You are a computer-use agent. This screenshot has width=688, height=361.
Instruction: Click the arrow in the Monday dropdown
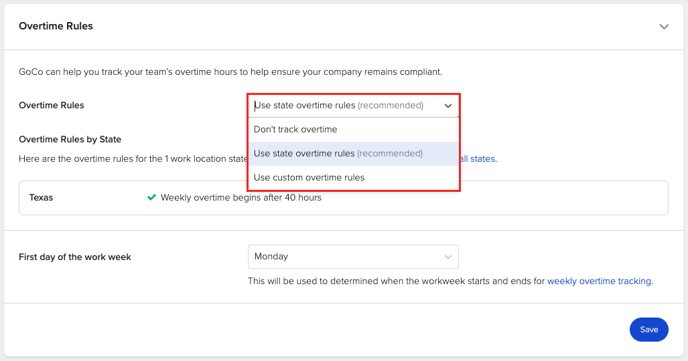point(448,257)
